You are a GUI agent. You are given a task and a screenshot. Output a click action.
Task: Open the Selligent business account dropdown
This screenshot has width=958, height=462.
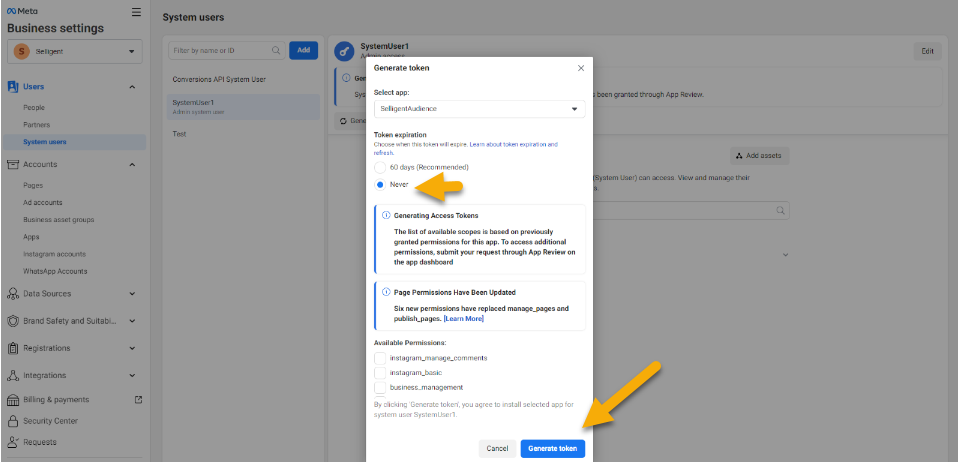point(76,51)
